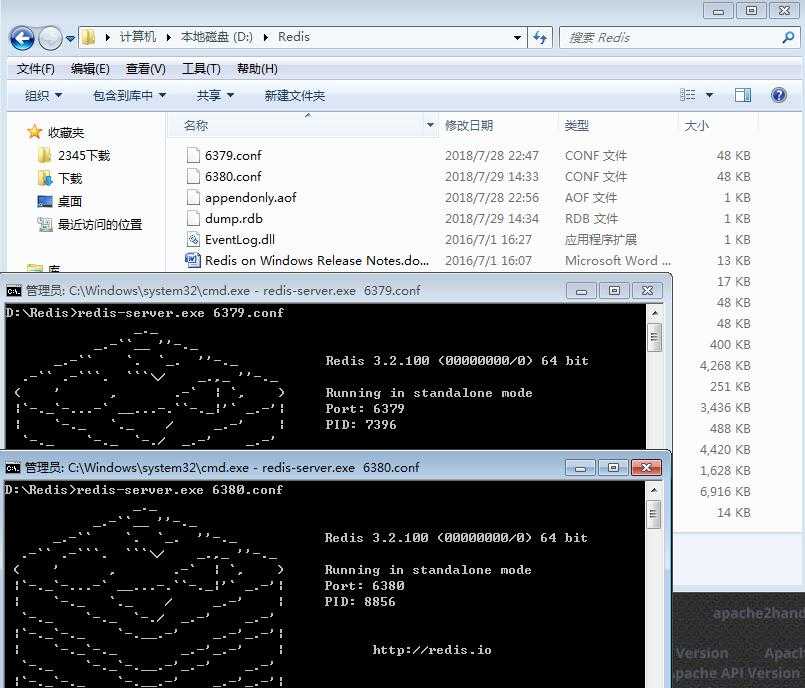Open the 文件(F) menu
The width and height of the screenshot is (805, 688).
tap(35, 69)
